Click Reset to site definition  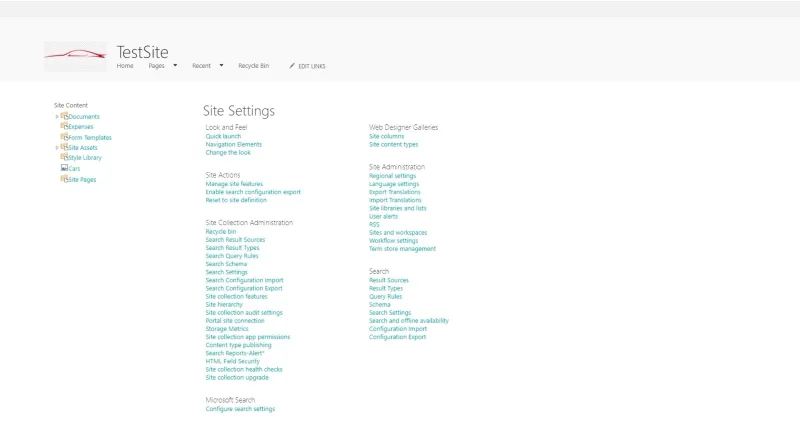[236, 200]
